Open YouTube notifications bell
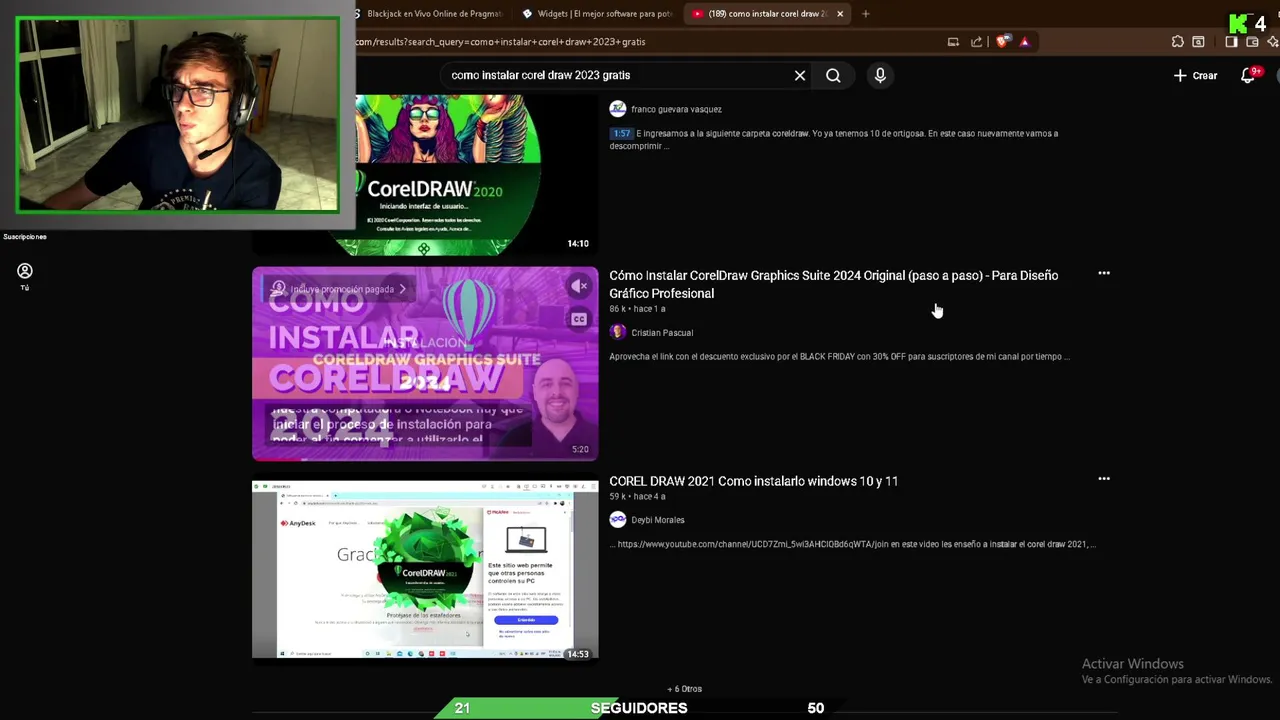Screen dimensions: 1280x720 [x=1248, y=75]
